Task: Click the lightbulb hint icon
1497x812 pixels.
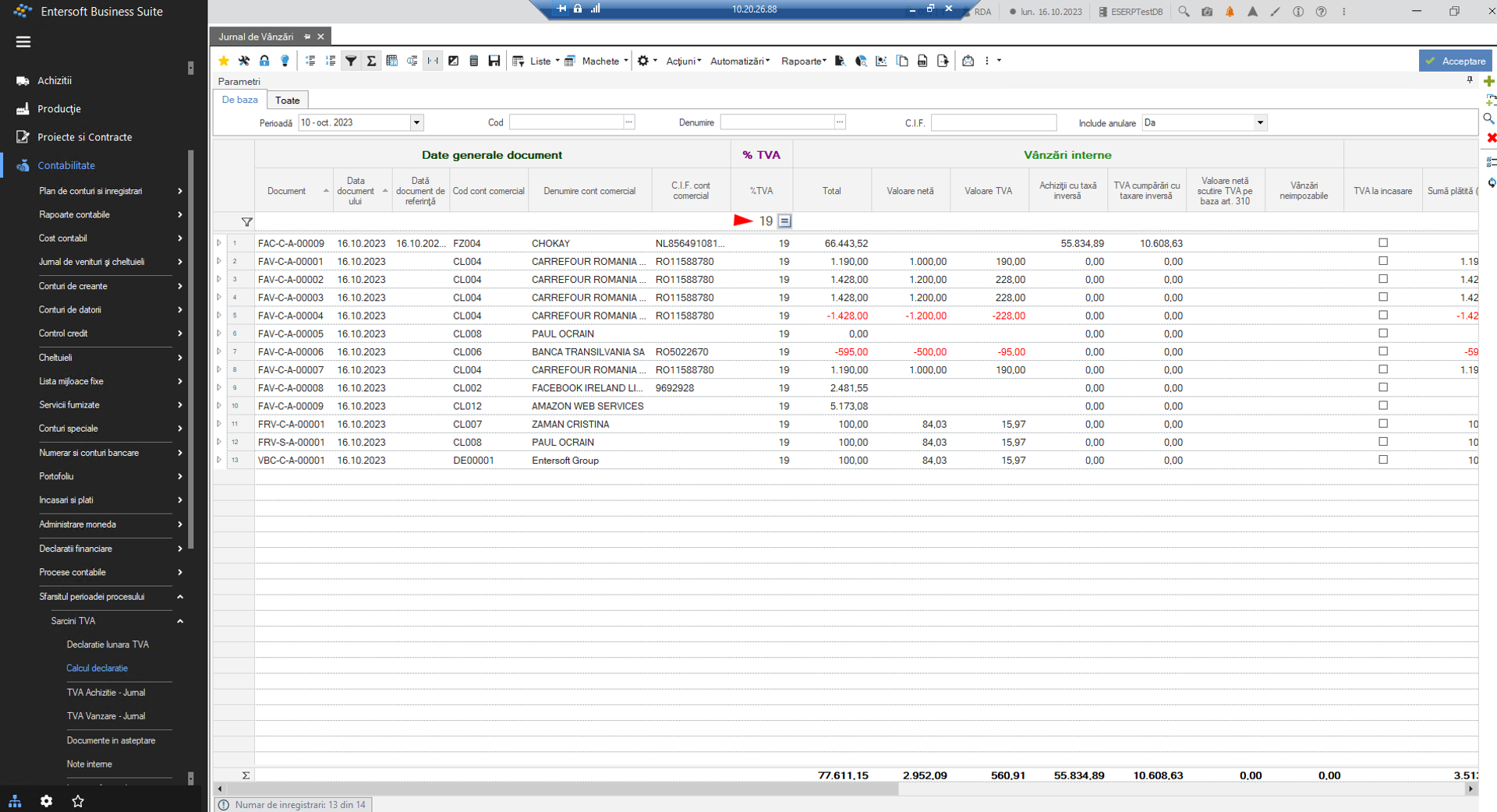Action: 285,61
